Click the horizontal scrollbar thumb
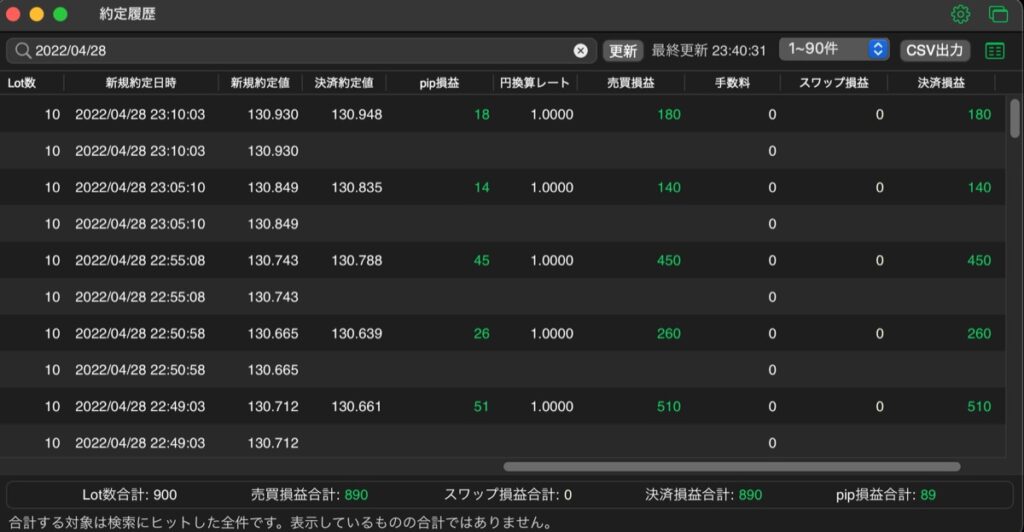1024x532 pixels. click(x=731, y=467)
